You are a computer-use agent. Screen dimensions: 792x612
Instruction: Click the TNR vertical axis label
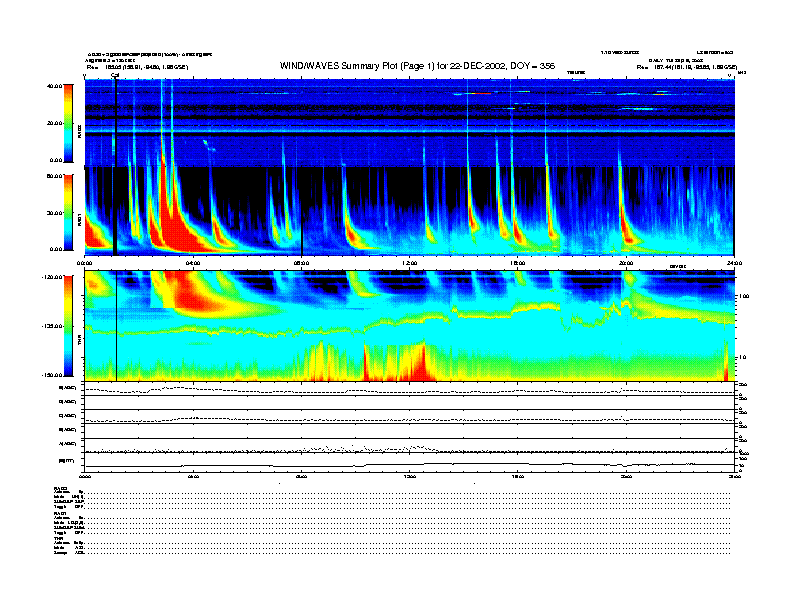click(x=79, y=342)
